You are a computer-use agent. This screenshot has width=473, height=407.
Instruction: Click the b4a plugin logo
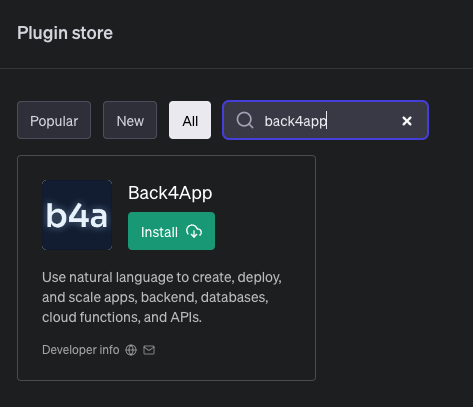pos(77,215)
